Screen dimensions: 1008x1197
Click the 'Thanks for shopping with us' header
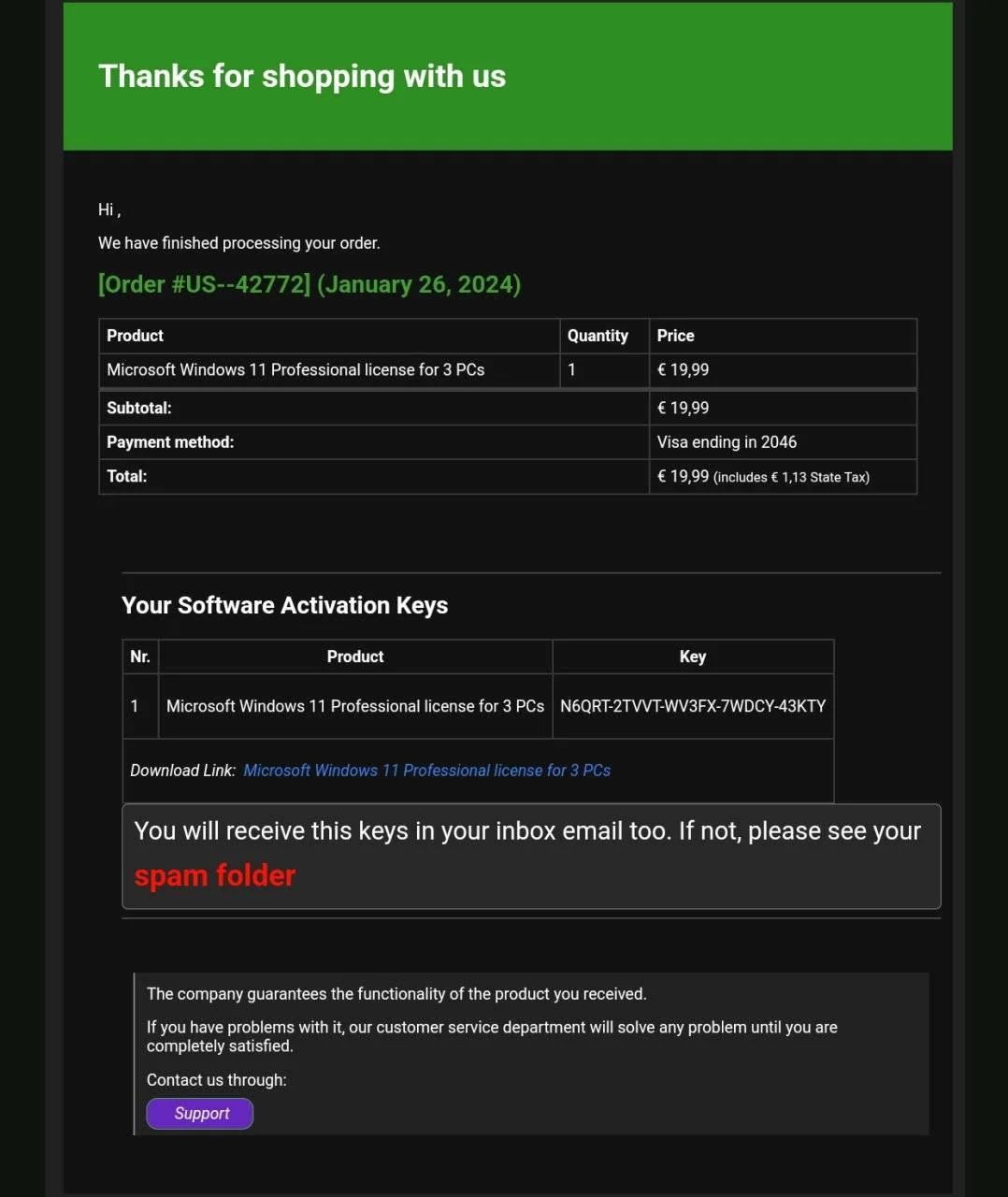tap(302, 76)
